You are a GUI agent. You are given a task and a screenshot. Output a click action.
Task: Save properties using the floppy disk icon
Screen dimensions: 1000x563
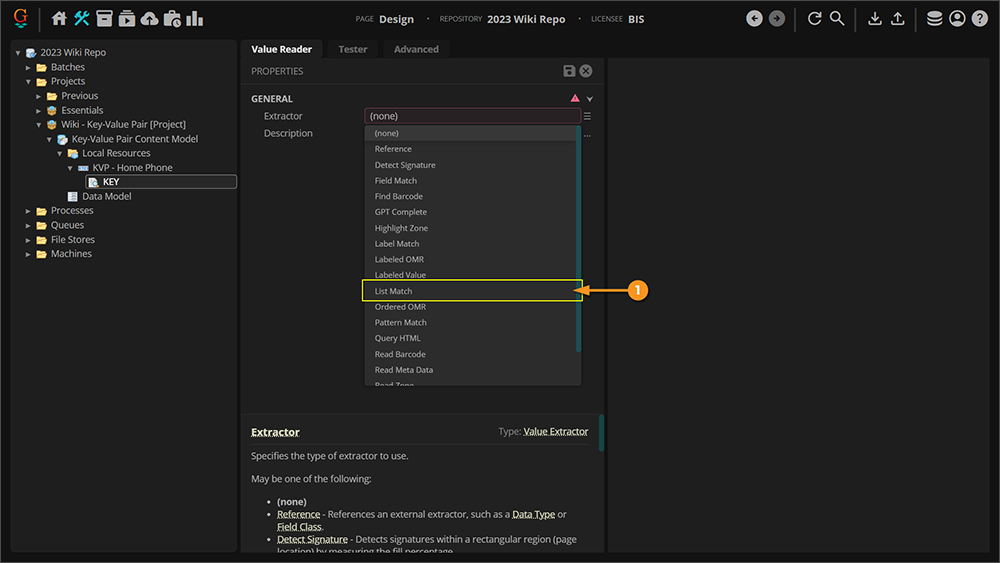coord(569,71)
